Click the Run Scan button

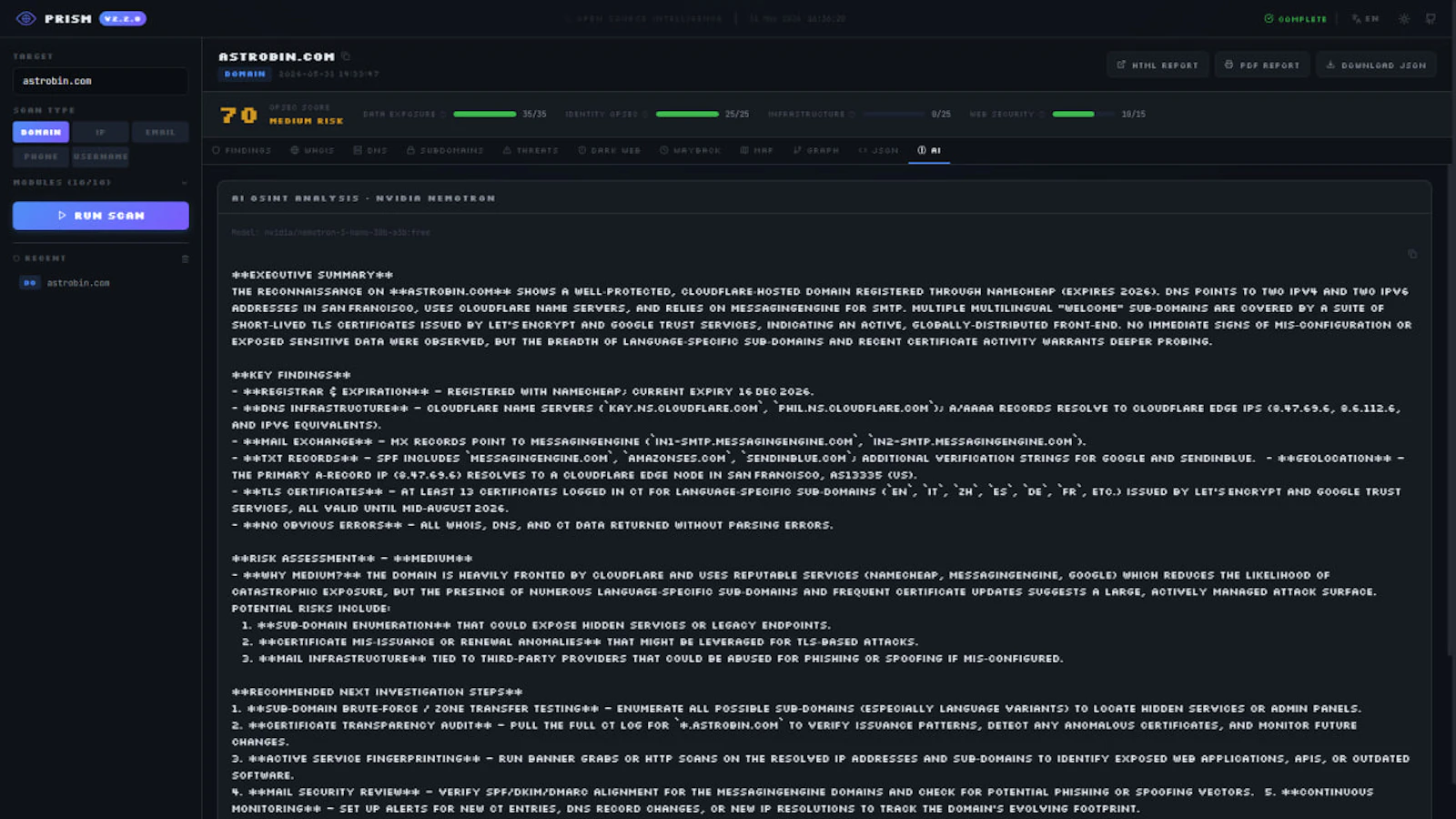click(100, 216)
